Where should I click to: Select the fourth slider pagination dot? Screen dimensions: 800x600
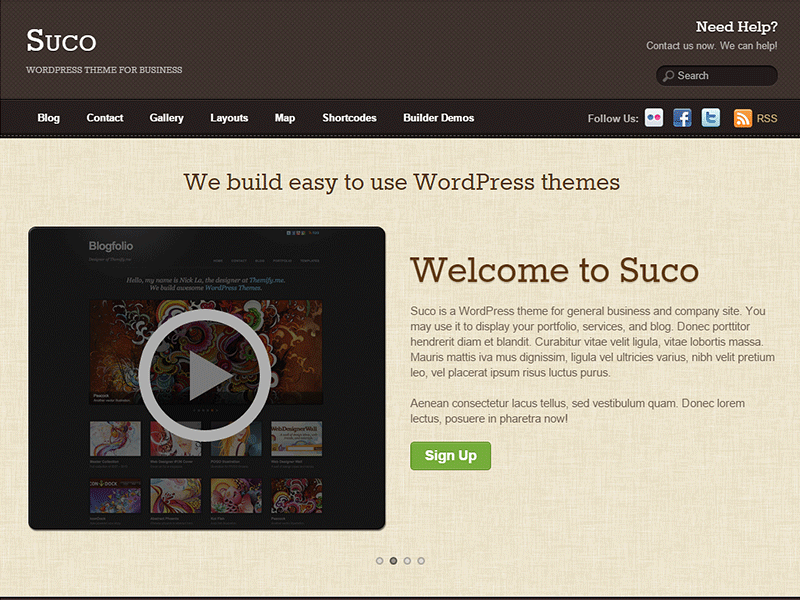pyautogui.click(x=421, y=561)
